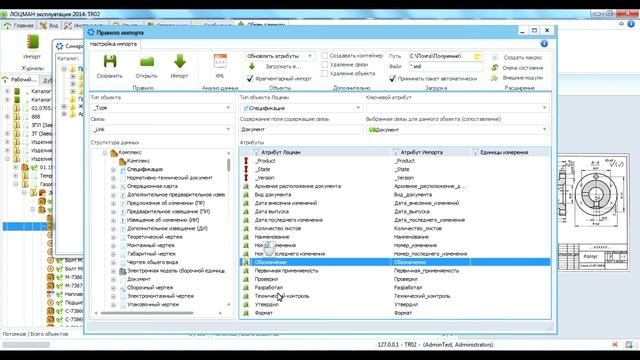Image resolution: width=640 pixels, height=360 pixels.
Task: Start import with the green Импорт arrow
Action: coord(180,62)
